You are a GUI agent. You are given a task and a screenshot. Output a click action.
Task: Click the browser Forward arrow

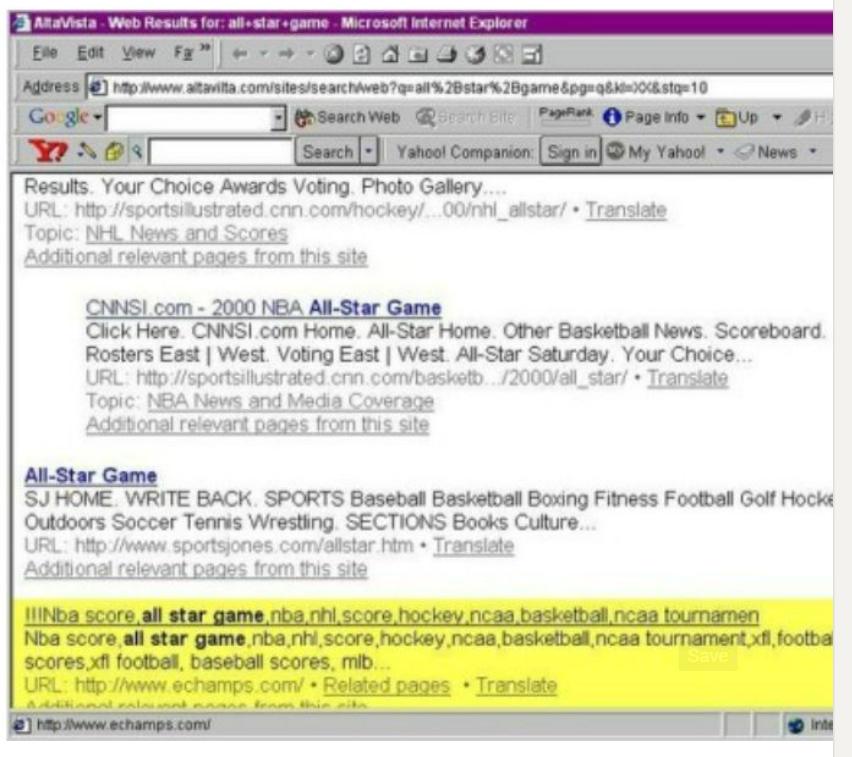click(286, 54)
